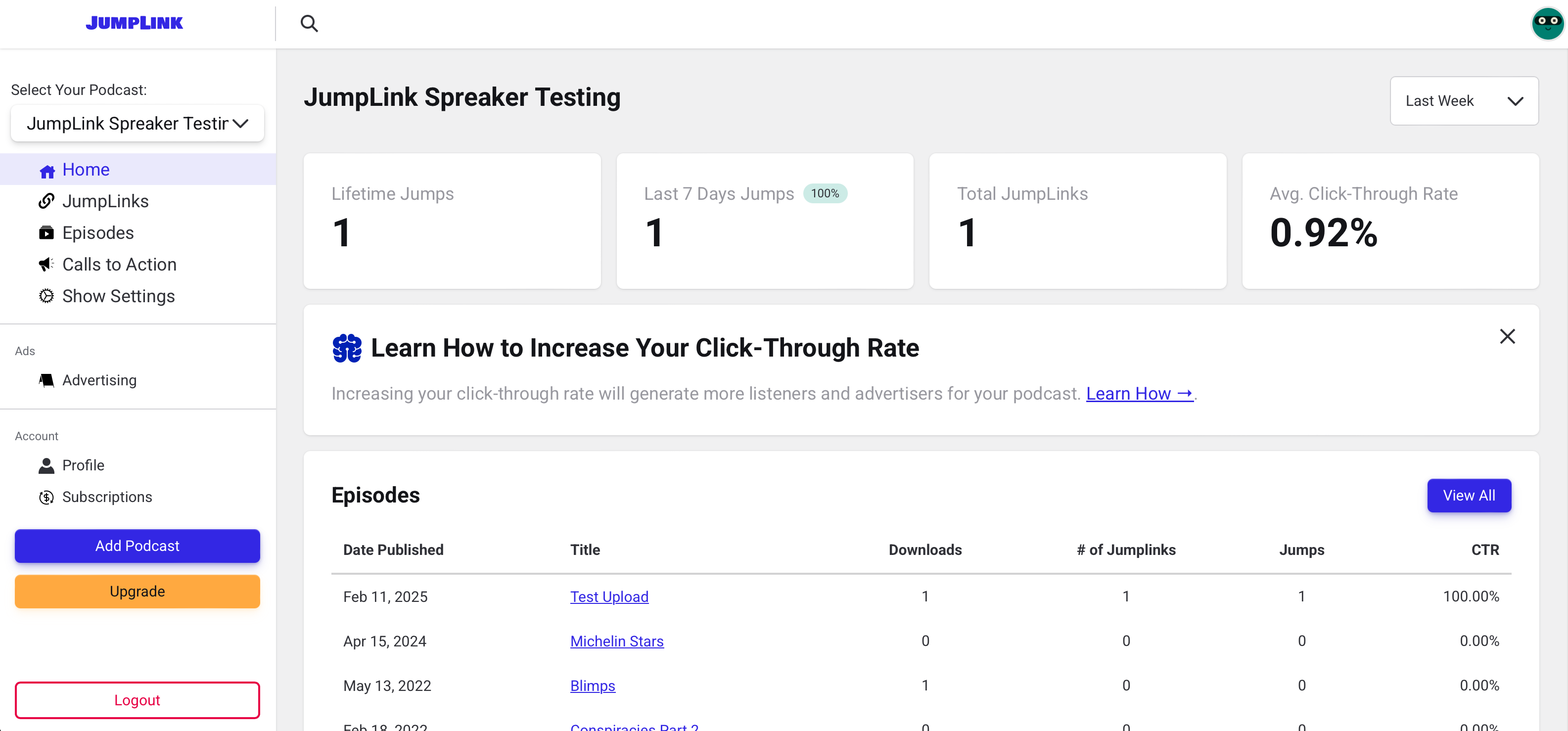Click the View All episodes button
1568x731 pixels.
tap(1468, 495)
